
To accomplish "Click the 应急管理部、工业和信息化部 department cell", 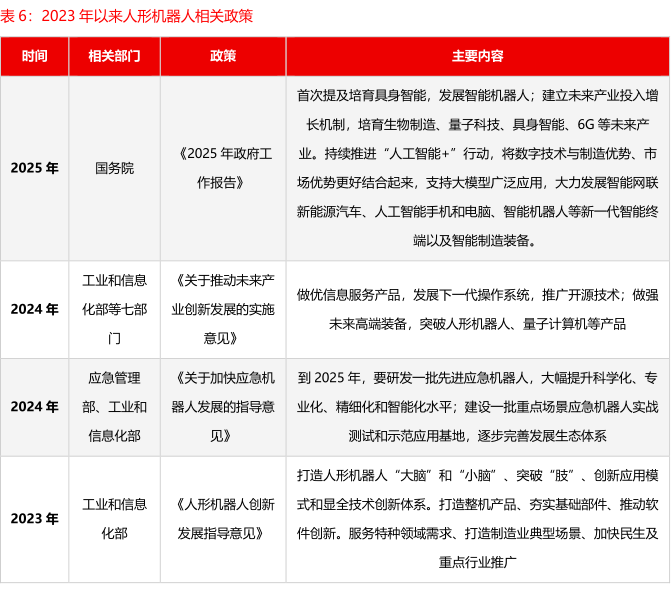I will click(x=114, y=407).
